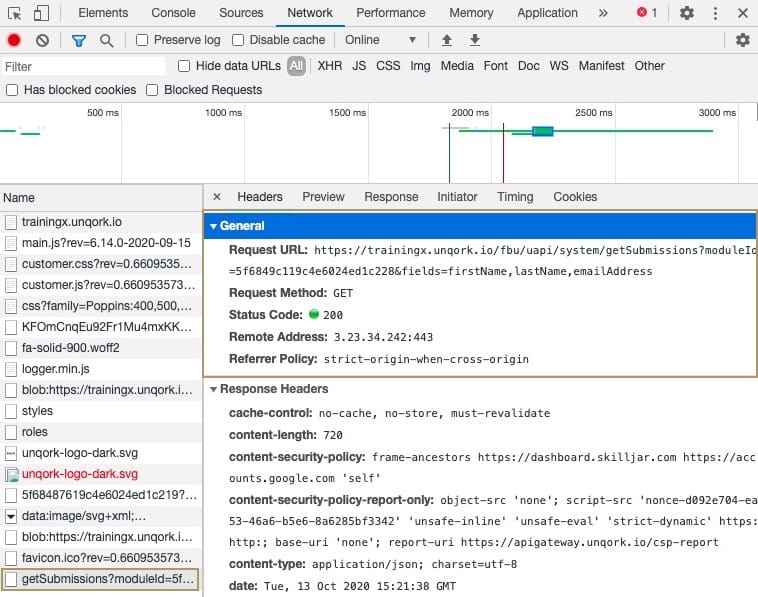Click the icon beside the styles request

(x=11, y=411)
